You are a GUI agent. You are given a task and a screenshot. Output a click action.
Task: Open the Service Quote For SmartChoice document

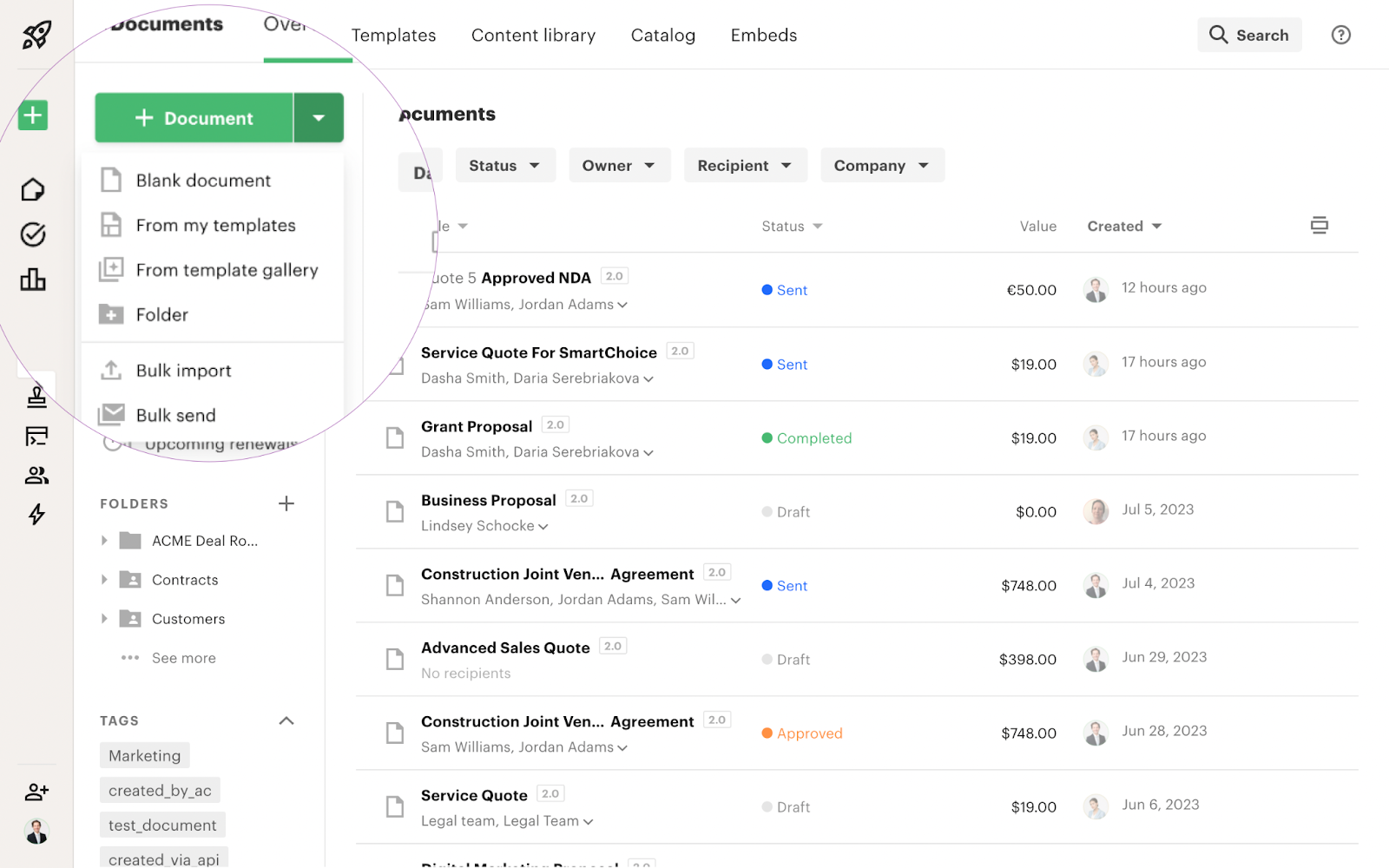pos(539,352)
